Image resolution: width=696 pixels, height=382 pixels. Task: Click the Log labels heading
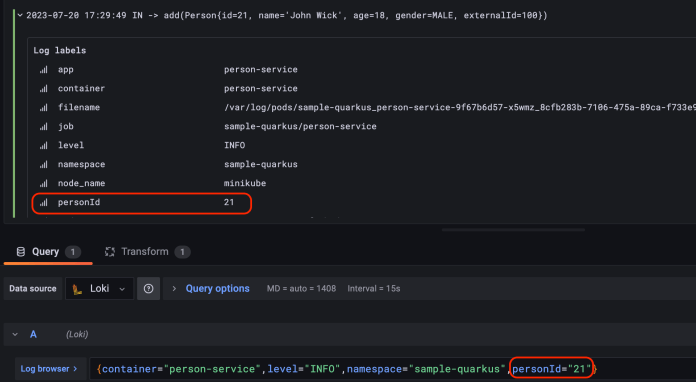[59, 51]
